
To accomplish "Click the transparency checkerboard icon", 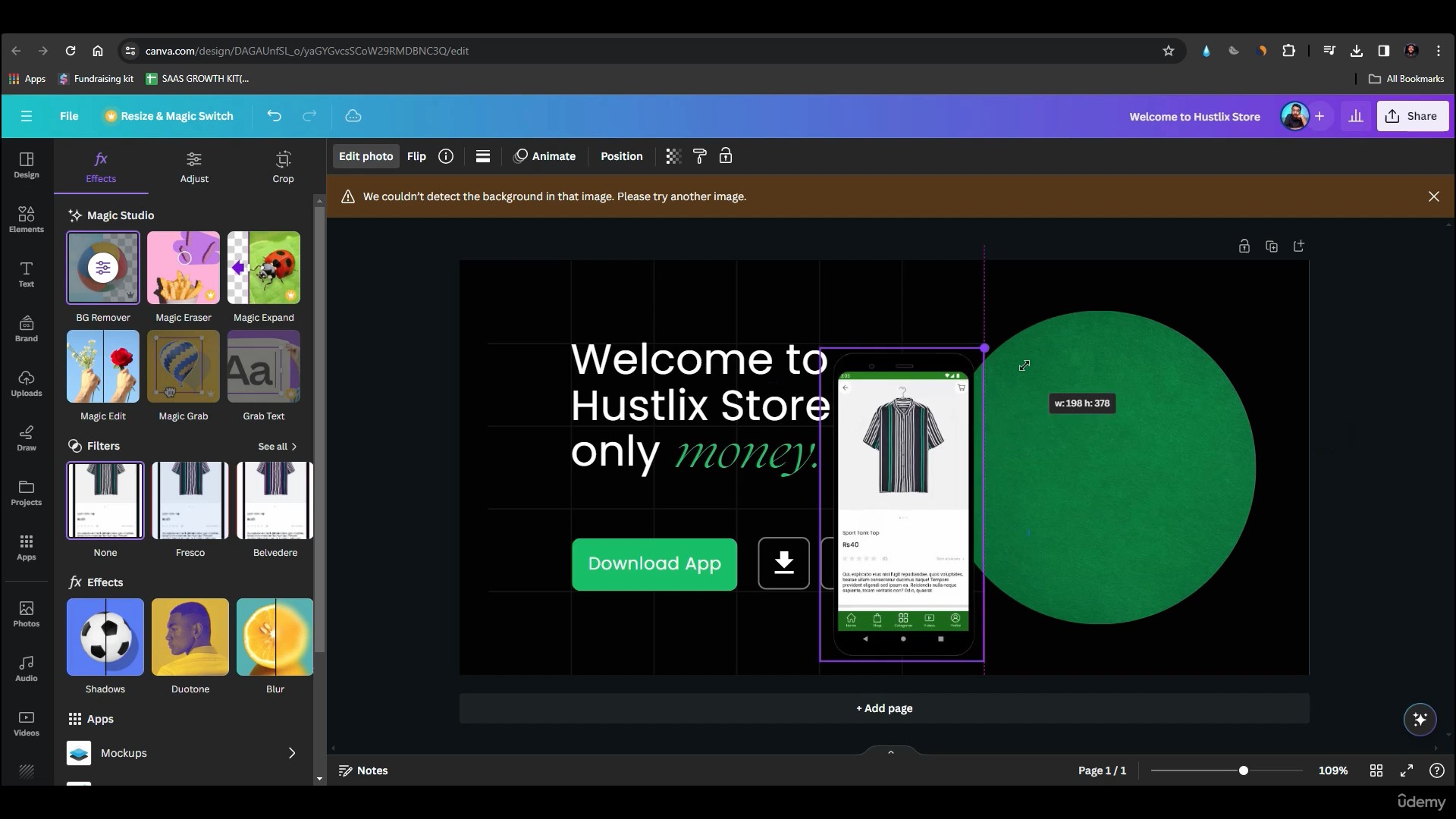I will tap(673, 156).
